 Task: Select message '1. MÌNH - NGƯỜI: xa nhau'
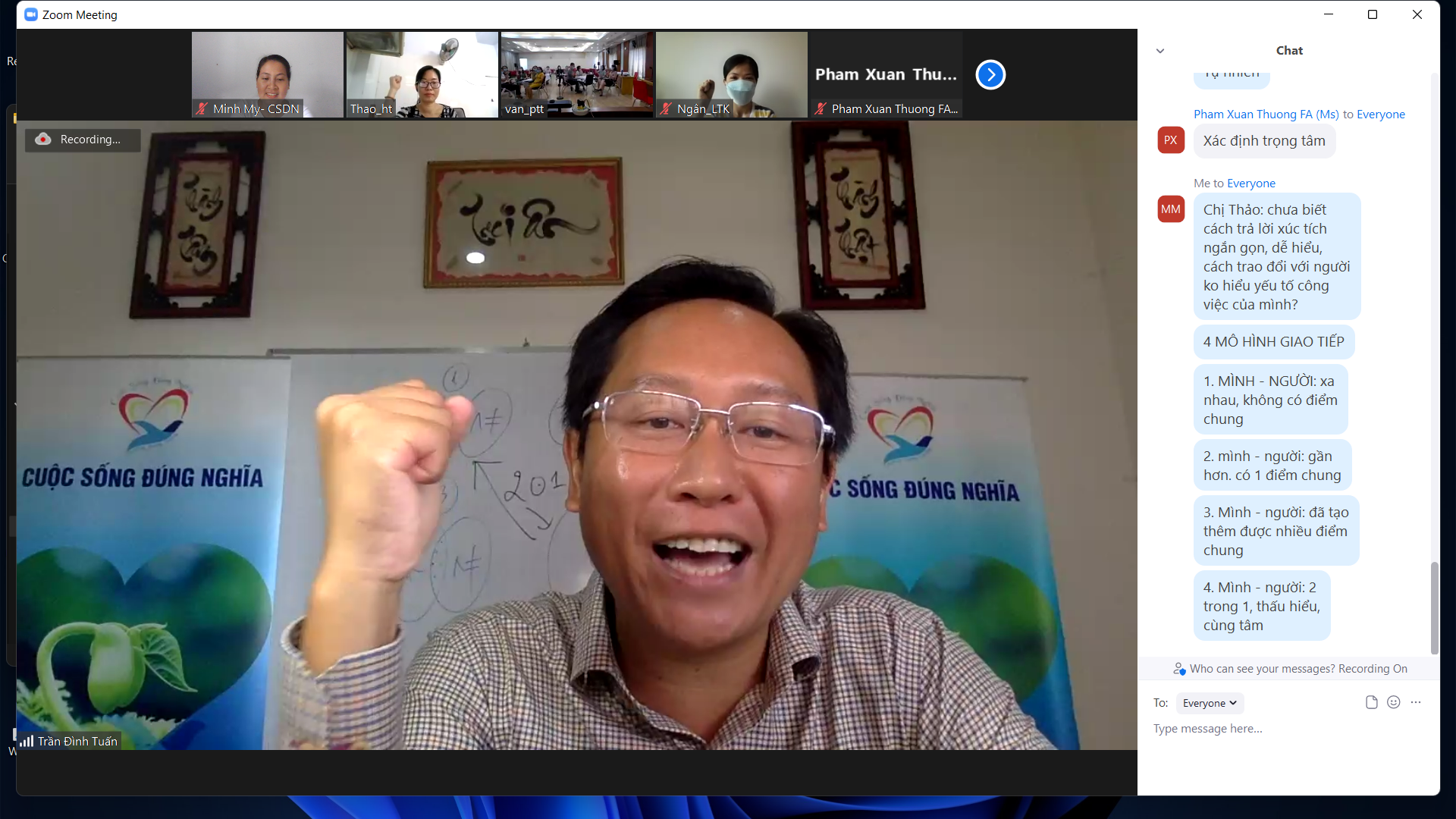click(x=1271, y=400)
